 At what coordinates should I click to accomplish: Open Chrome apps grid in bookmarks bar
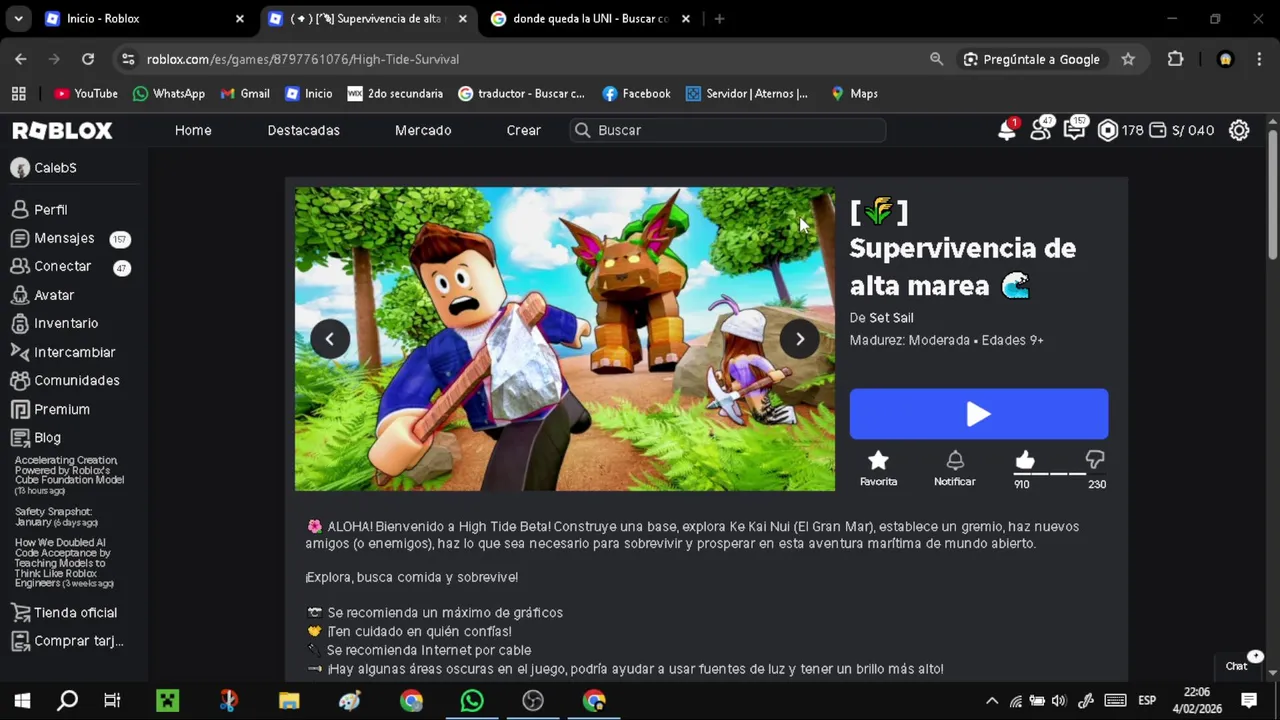(x=18, y=93)
